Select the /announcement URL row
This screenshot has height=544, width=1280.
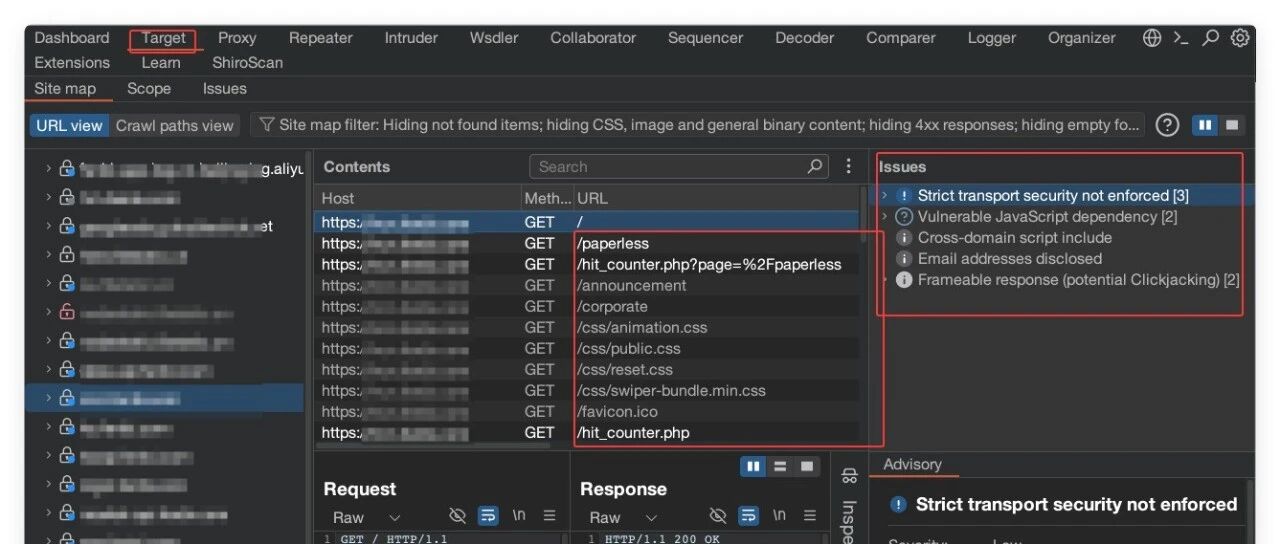(x=588, y=286)
